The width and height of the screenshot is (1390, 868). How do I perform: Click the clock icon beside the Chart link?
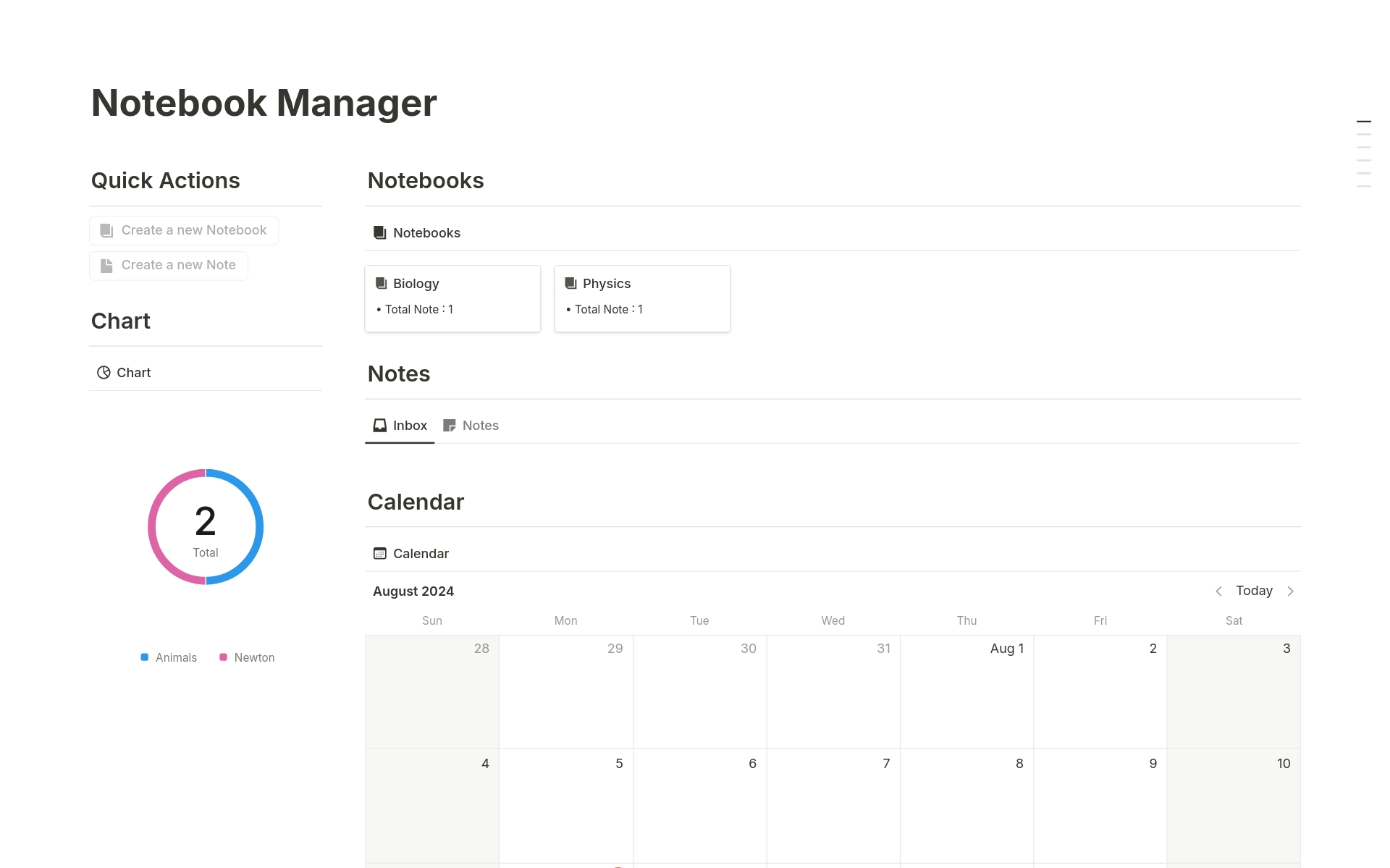104,372
